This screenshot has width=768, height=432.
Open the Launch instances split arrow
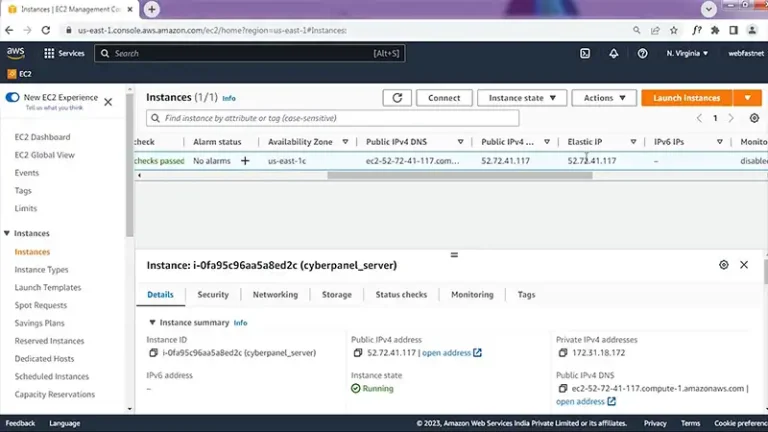[x=747, y=98]
